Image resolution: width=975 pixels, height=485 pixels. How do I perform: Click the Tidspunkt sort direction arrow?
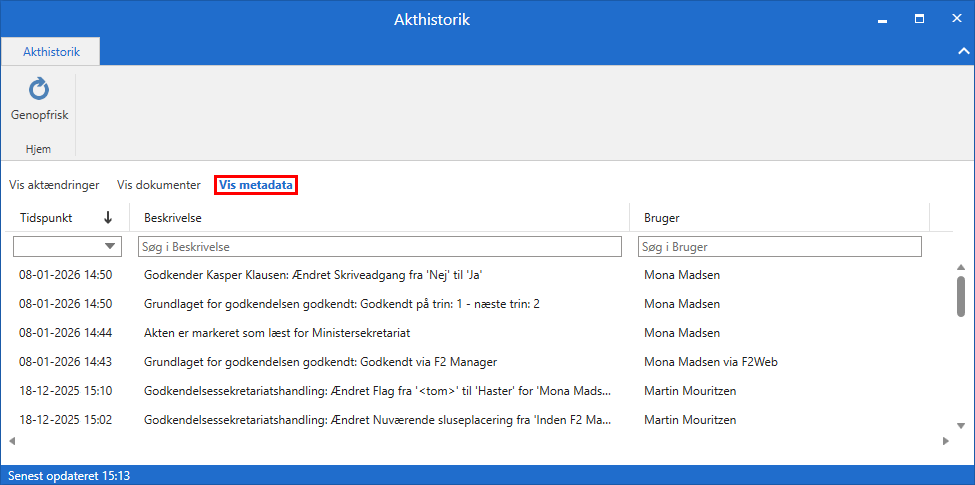point(108,218)
